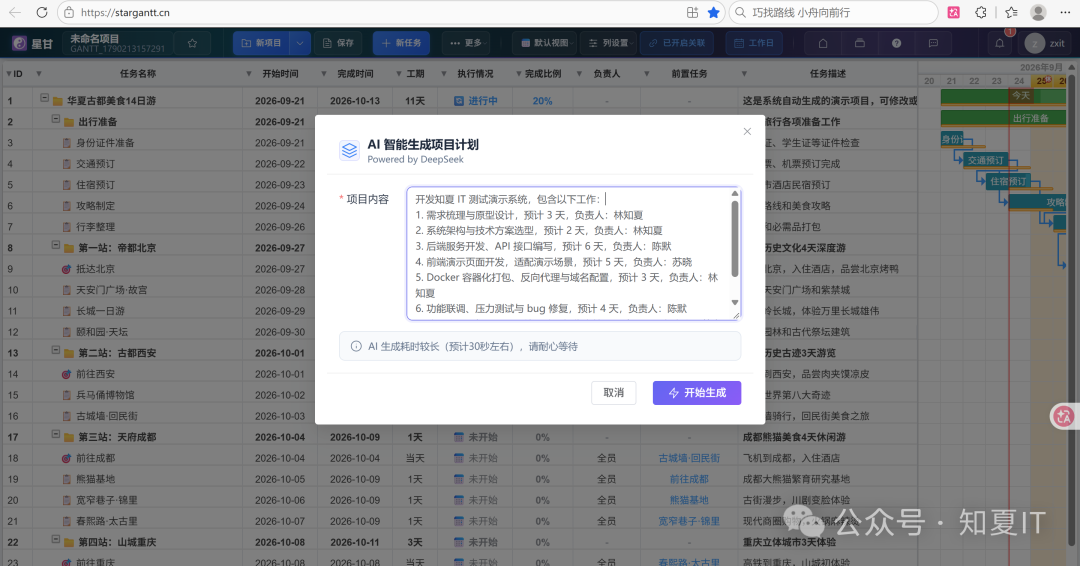Click the 进行中 status icon in row 1

(x=459, y=101)
